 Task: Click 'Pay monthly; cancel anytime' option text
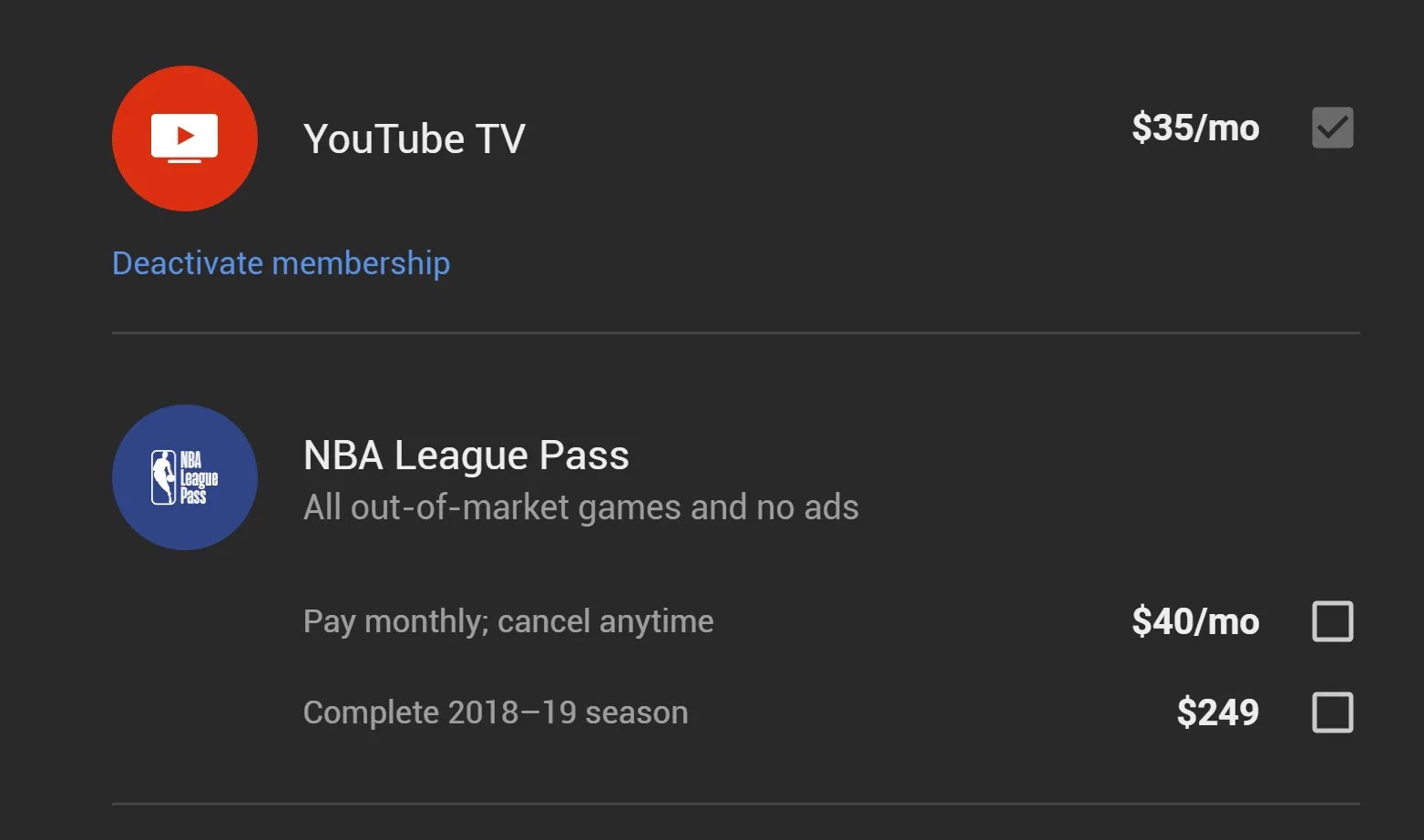508,621
